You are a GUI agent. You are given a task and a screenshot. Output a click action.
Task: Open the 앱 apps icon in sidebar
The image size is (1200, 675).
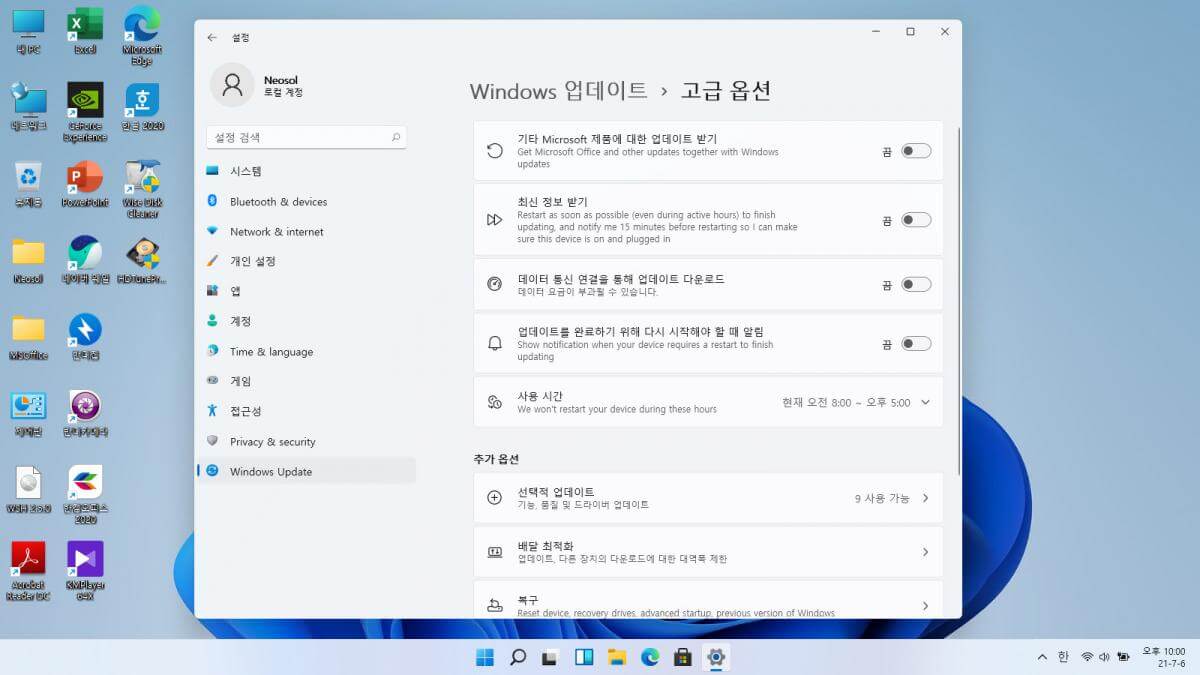tap(212, 291)
